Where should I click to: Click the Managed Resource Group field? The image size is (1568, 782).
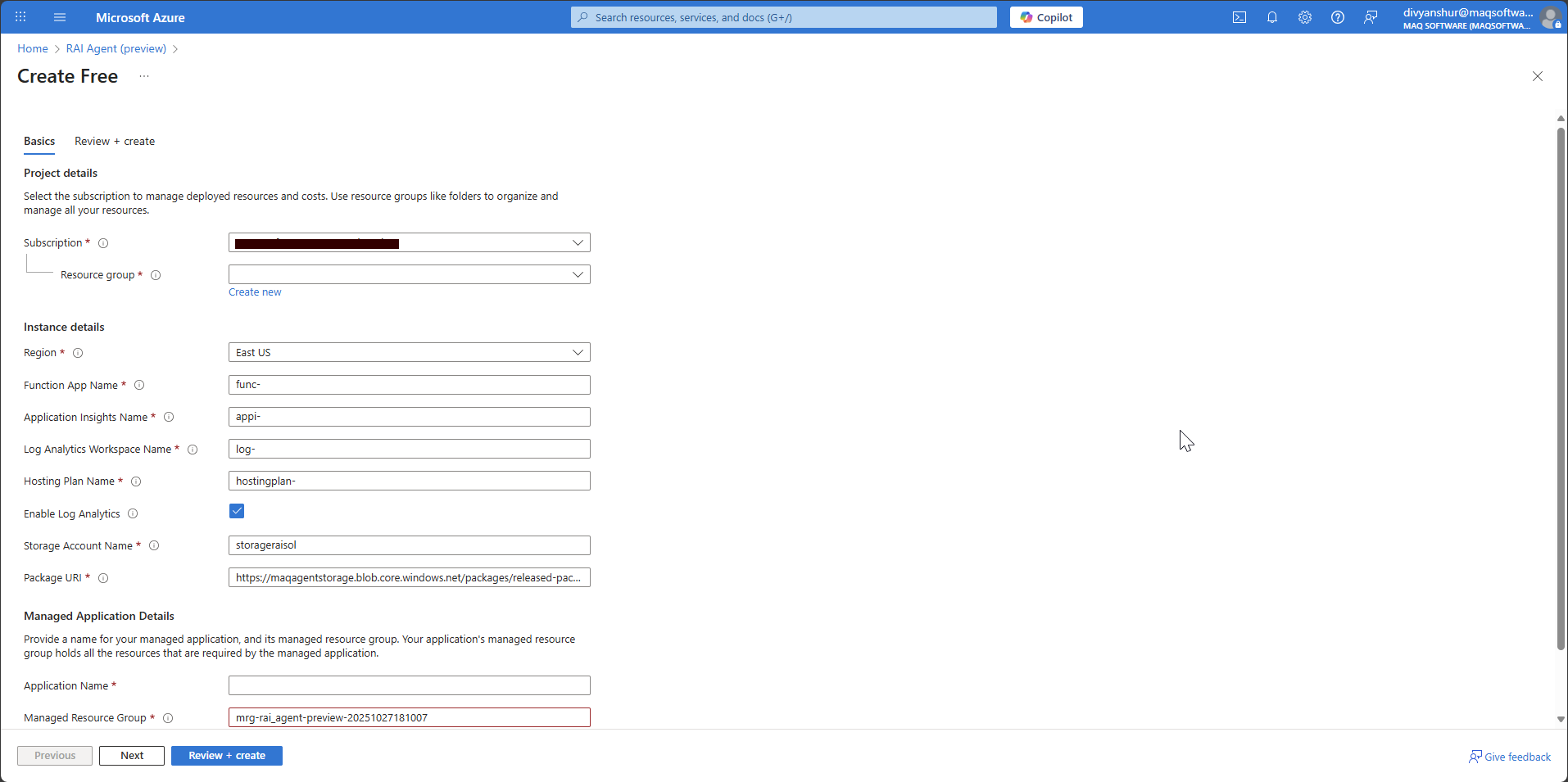pyautogui.click(x=410, y=717)
